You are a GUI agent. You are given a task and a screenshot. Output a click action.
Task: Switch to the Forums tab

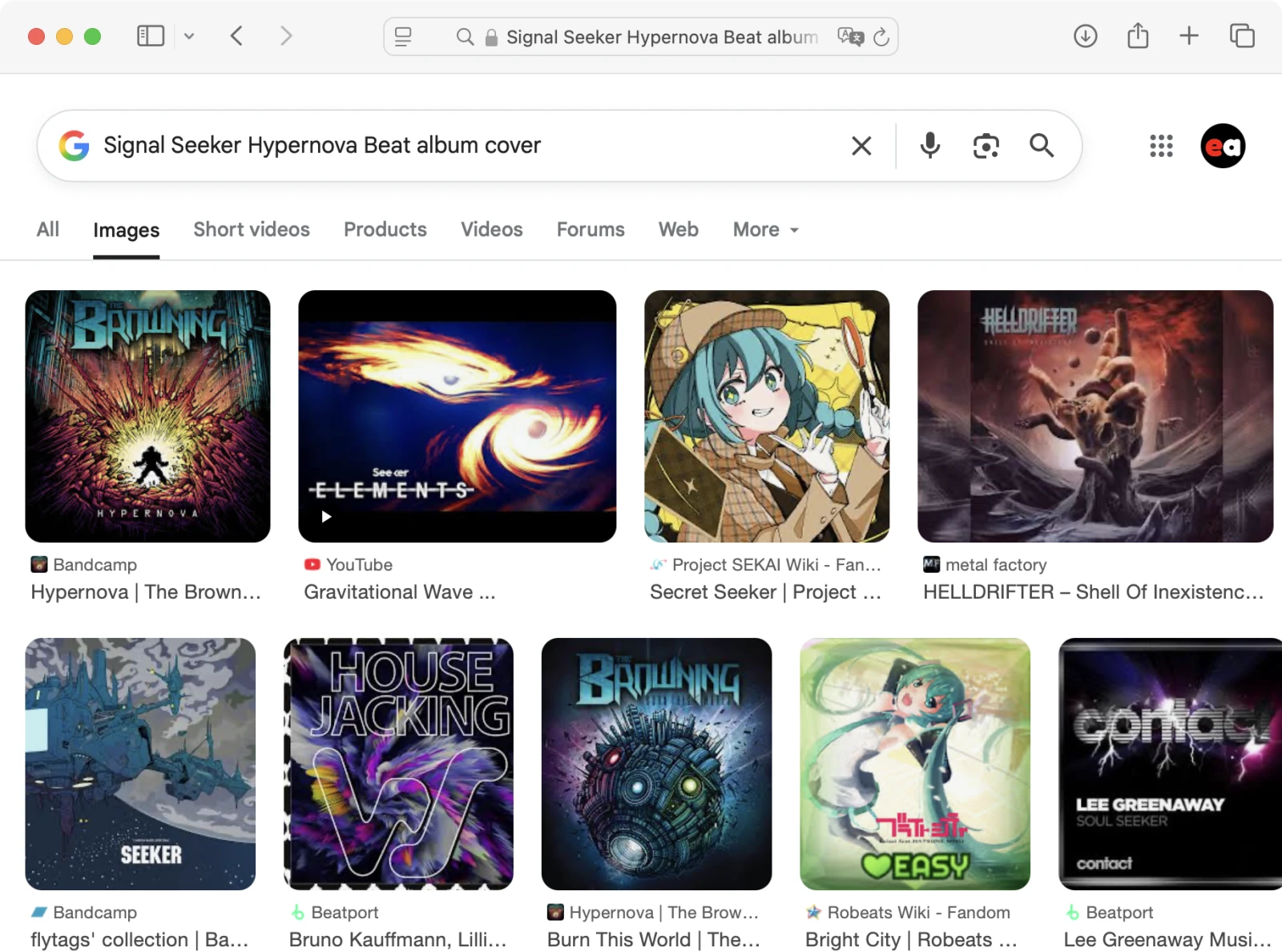[591, 230]
